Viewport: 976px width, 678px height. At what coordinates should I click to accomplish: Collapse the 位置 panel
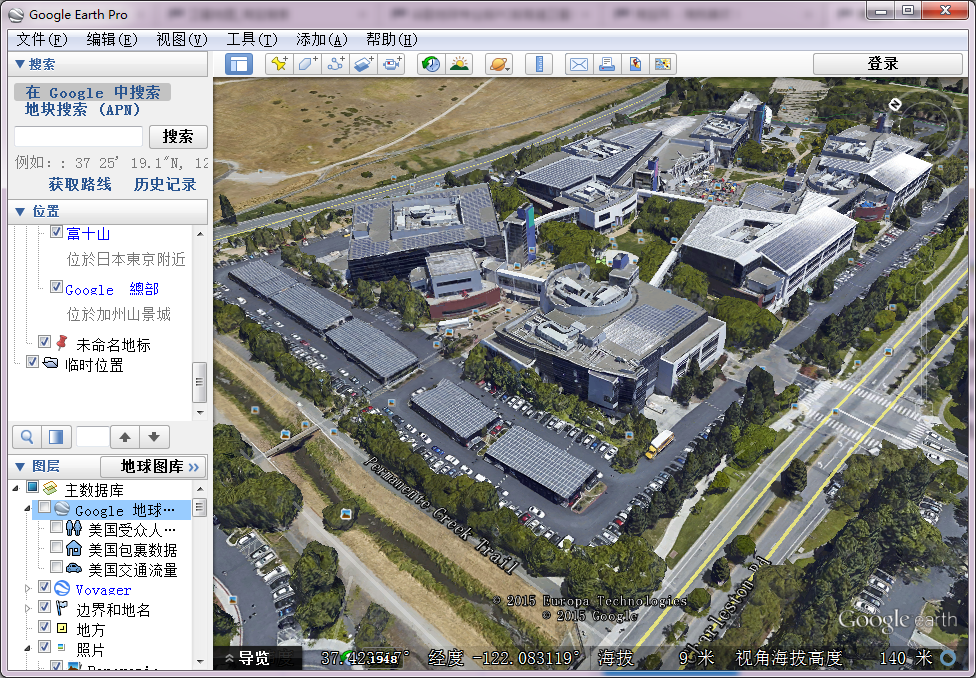click(20, 212)
